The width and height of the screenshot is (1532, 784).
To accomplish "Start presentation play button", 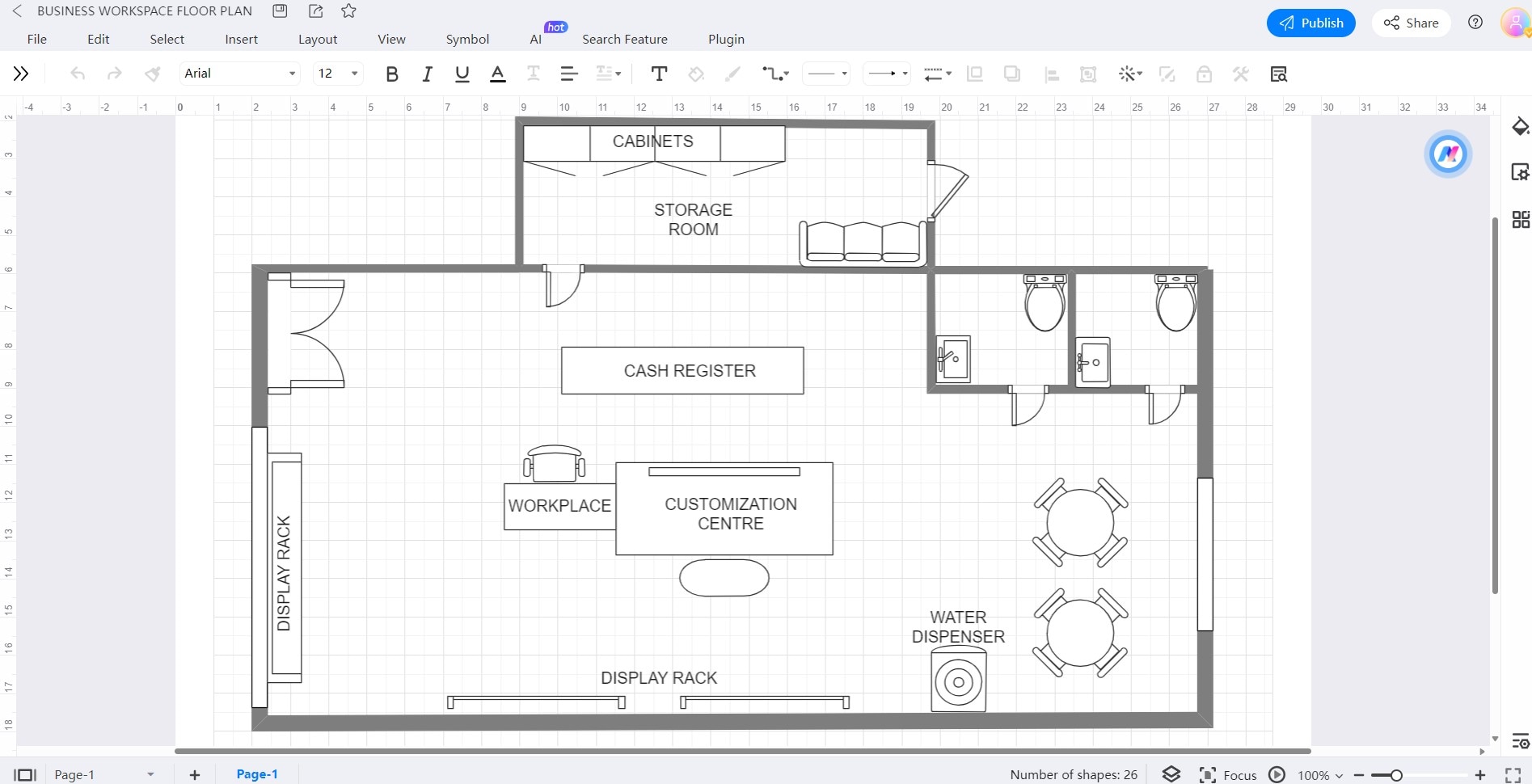I will tap(1277, 774).
